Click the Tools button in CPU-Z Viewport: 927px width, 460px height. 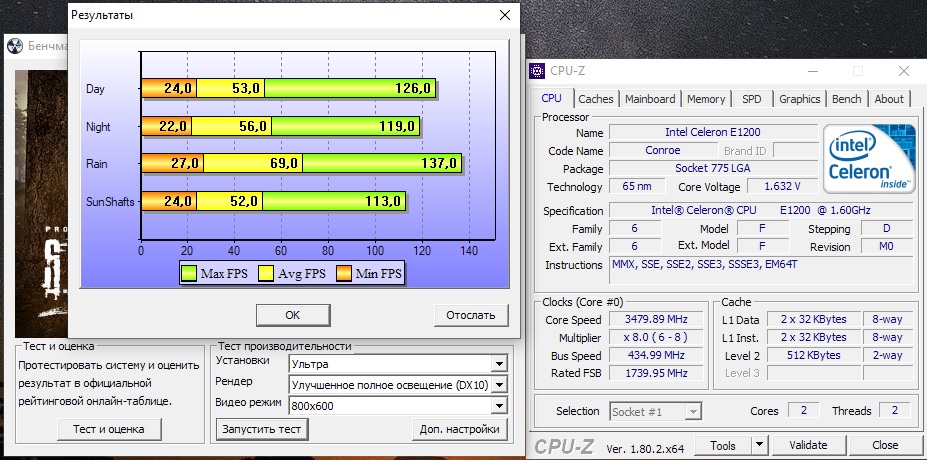click(x=722, y=445)
